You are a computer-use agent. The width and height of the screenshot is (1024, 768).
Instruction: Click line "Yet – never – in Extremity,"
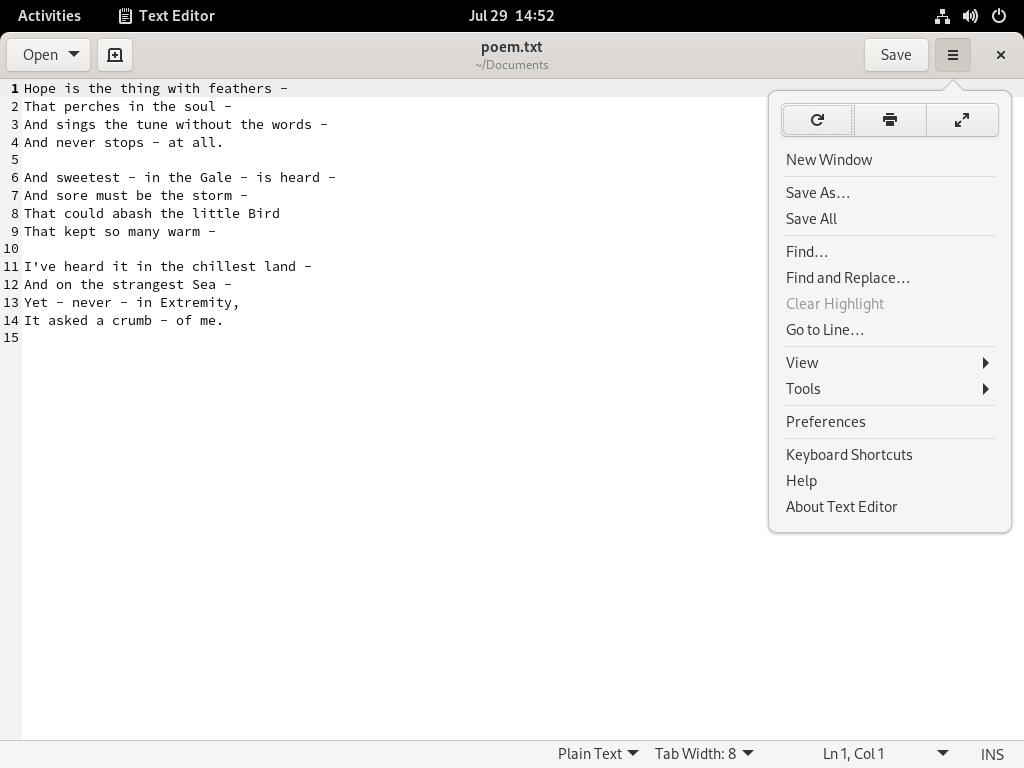132,302
